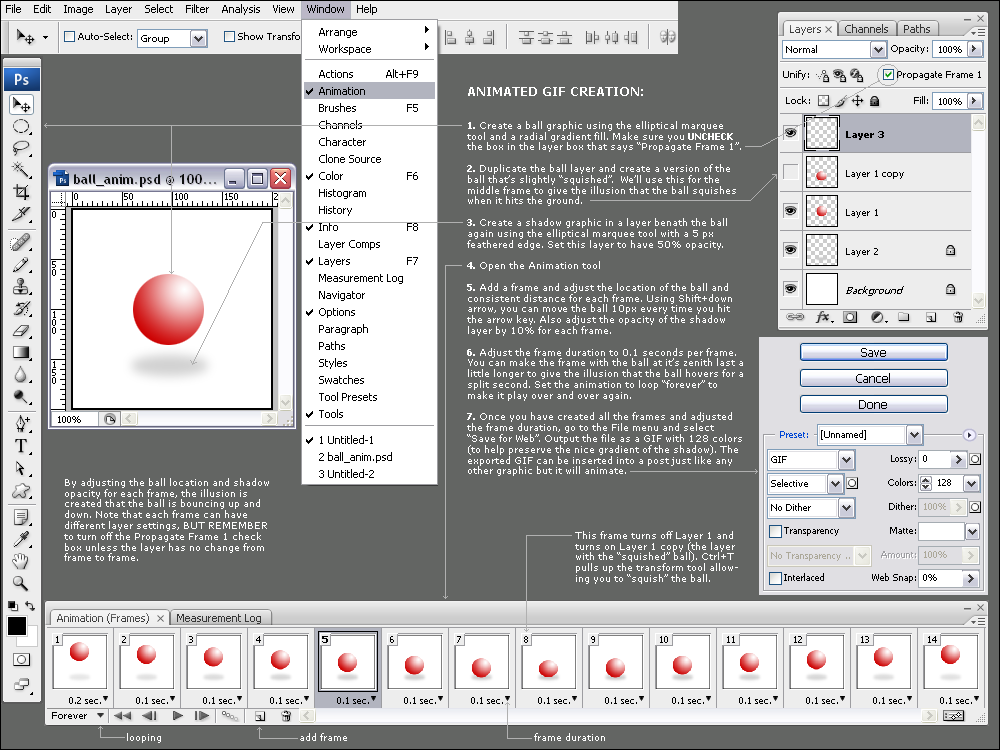Open the Filter menu
The height and width of the screenshot is (750, 1000).
pyautogui.click(x=197, y=9)
